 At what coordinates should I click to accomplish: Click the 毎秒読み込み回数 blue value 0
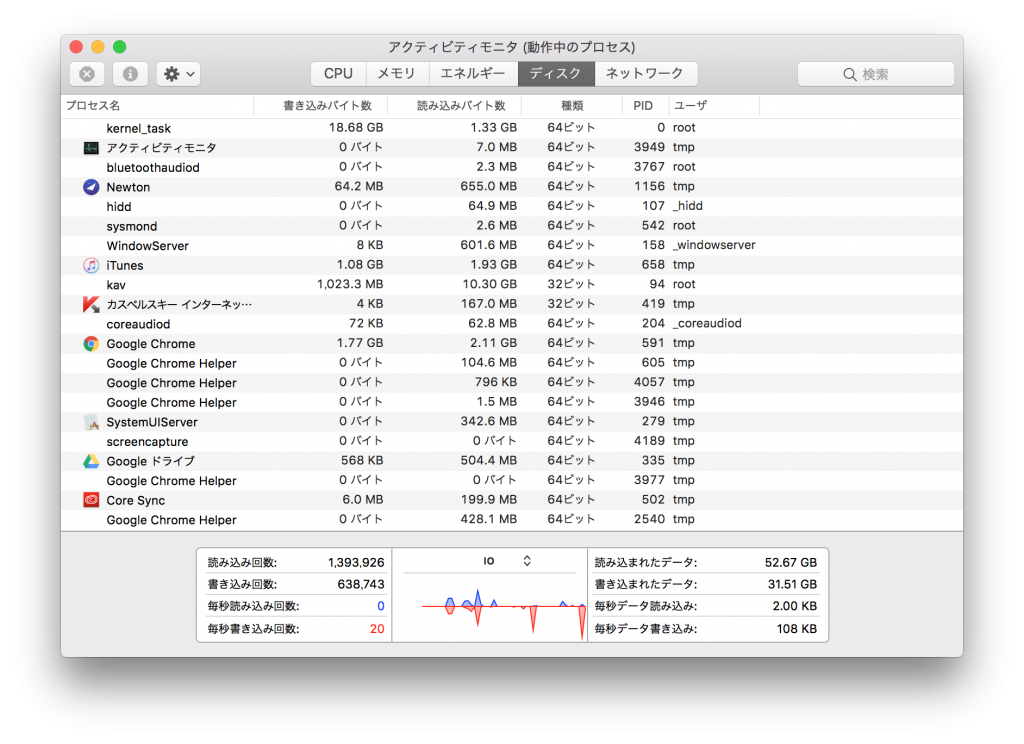click(x=381, y=606)
